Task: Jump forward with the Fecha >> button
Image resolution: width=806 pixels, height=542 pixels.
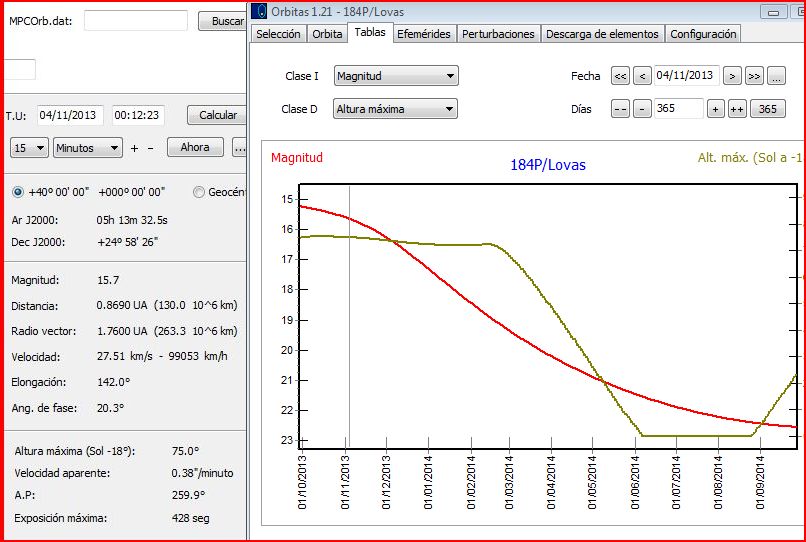Action: point(755,76)
